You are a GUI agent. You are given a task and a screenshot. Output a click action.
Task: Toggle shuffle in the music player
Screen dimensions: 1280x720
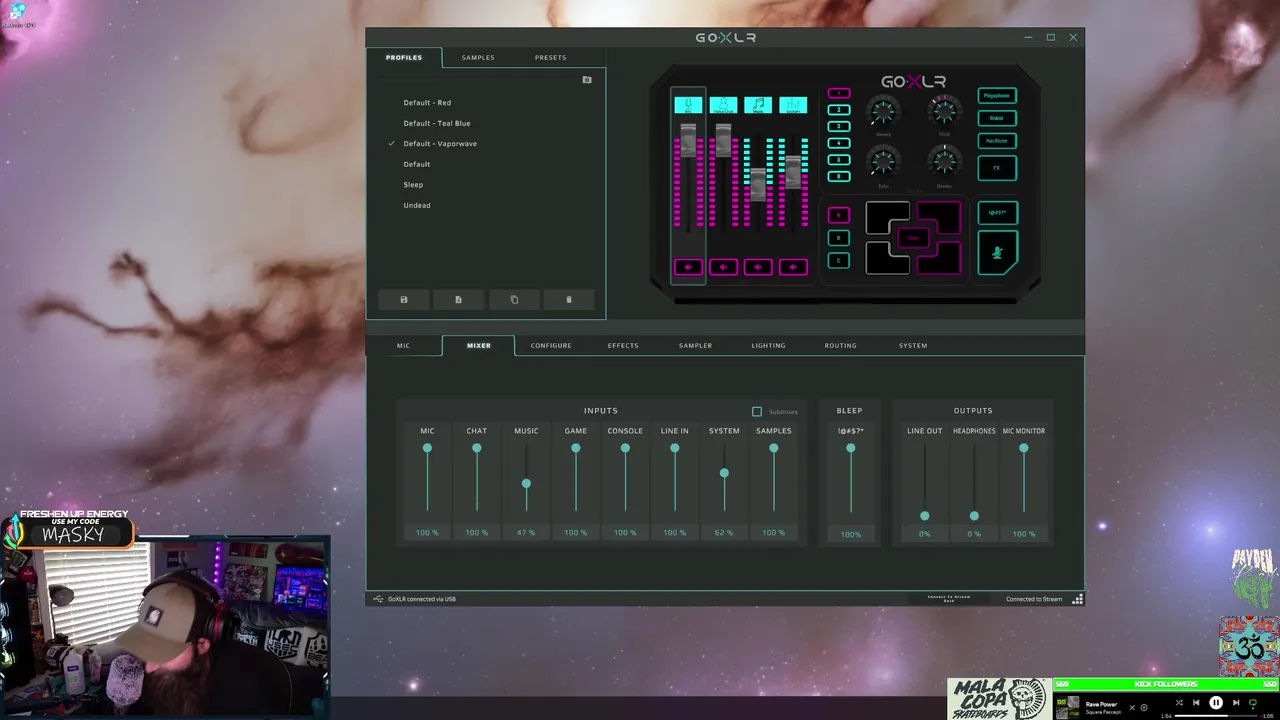1179,703
